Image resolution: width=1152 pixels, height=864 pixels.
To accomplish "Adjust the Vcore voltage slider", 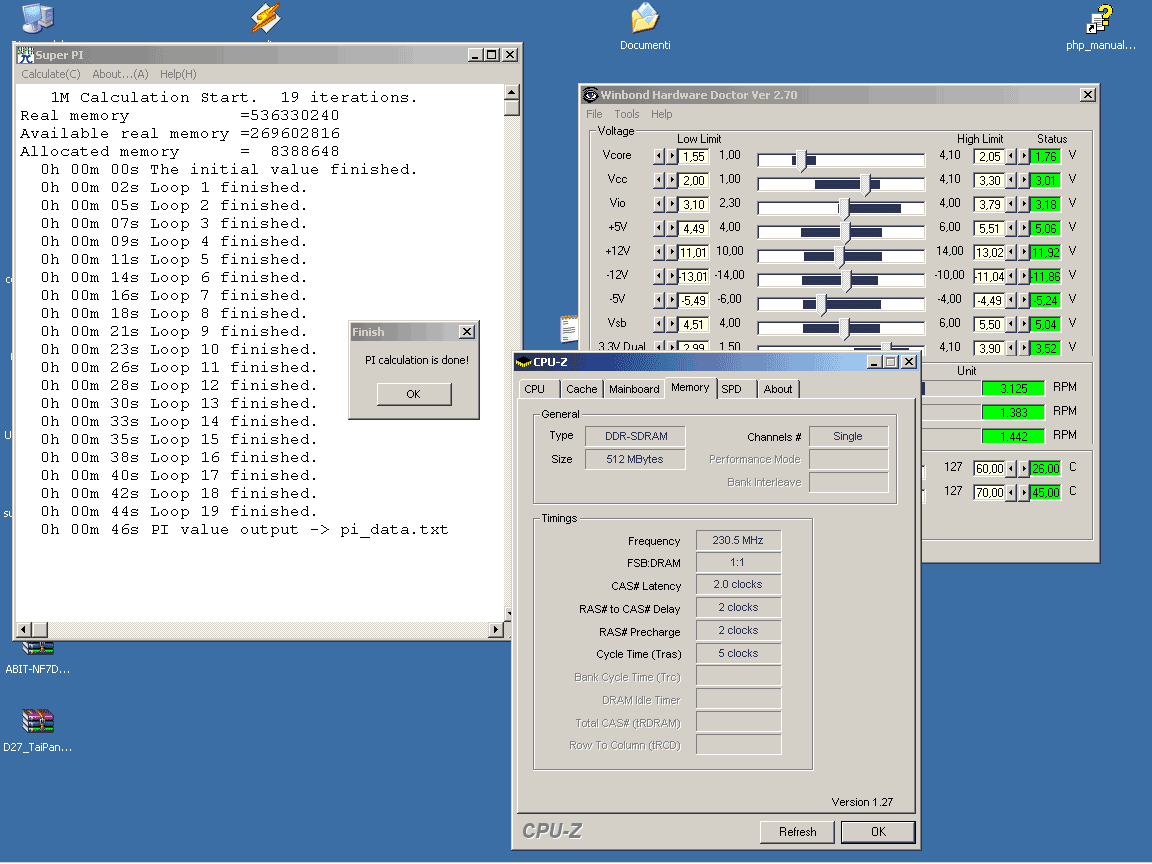I will 801,159.
